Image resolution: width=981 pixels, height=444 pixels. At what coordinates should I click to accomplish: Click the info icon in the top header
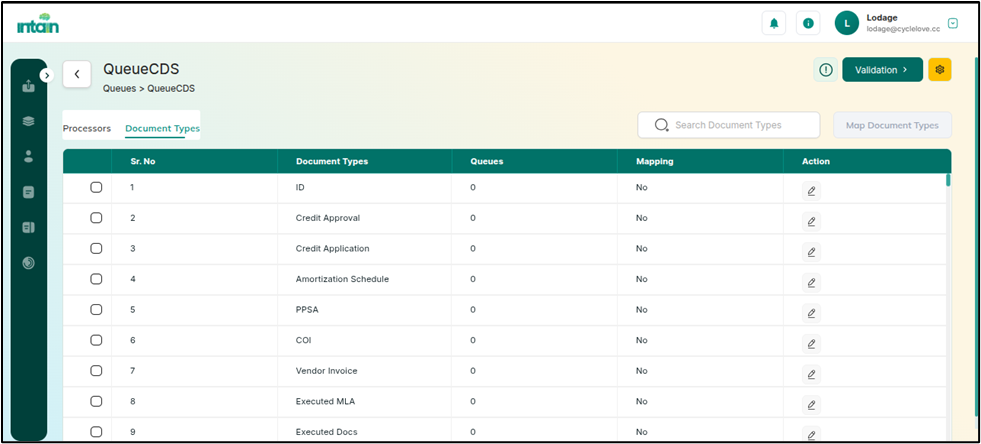click(808, 23)
